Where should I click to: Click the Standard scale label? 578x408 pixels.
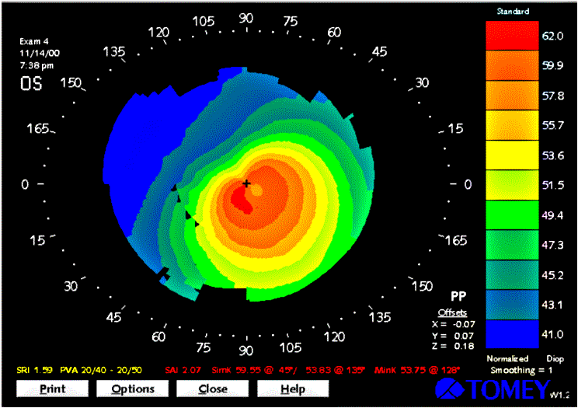[513, 11]
